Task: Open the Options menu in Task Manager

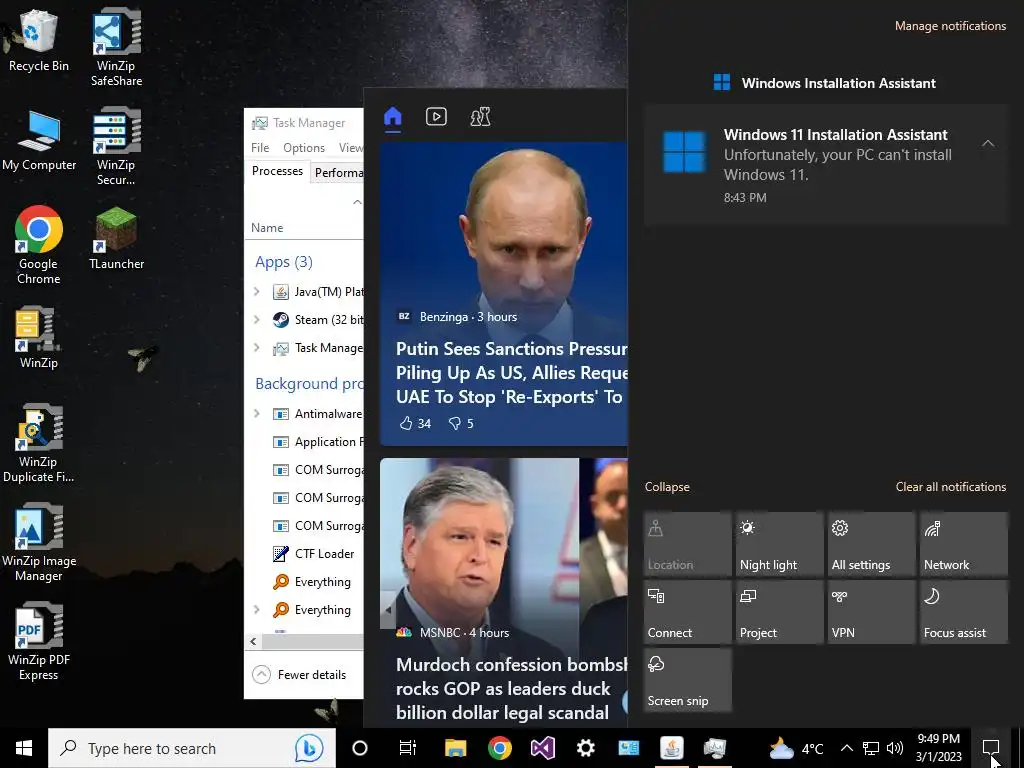Action: 304,148
